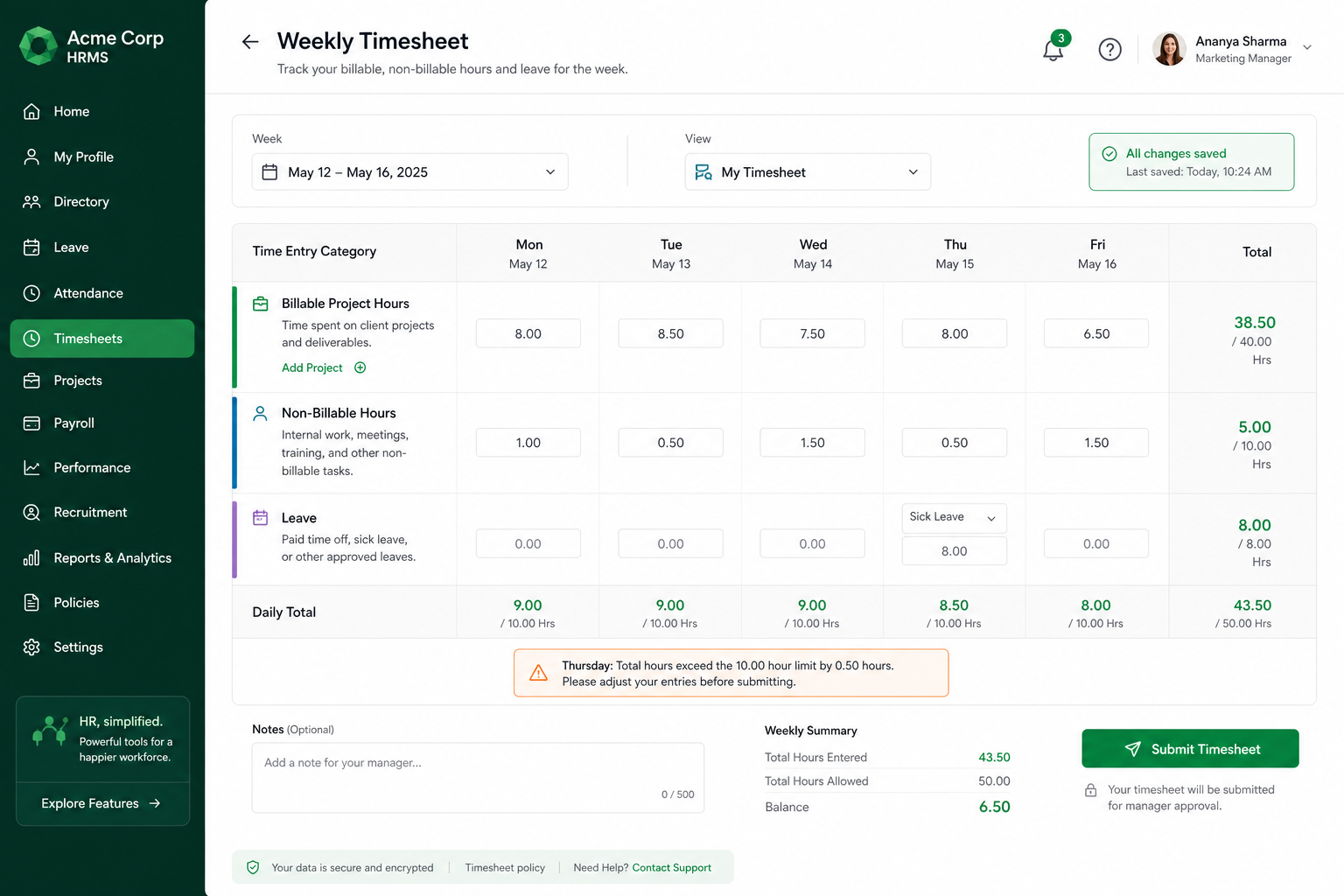Click the Billable Project Hours briefcase icon
The image size is (1344, 896).
pyautogui.click(x=261, y=304)
